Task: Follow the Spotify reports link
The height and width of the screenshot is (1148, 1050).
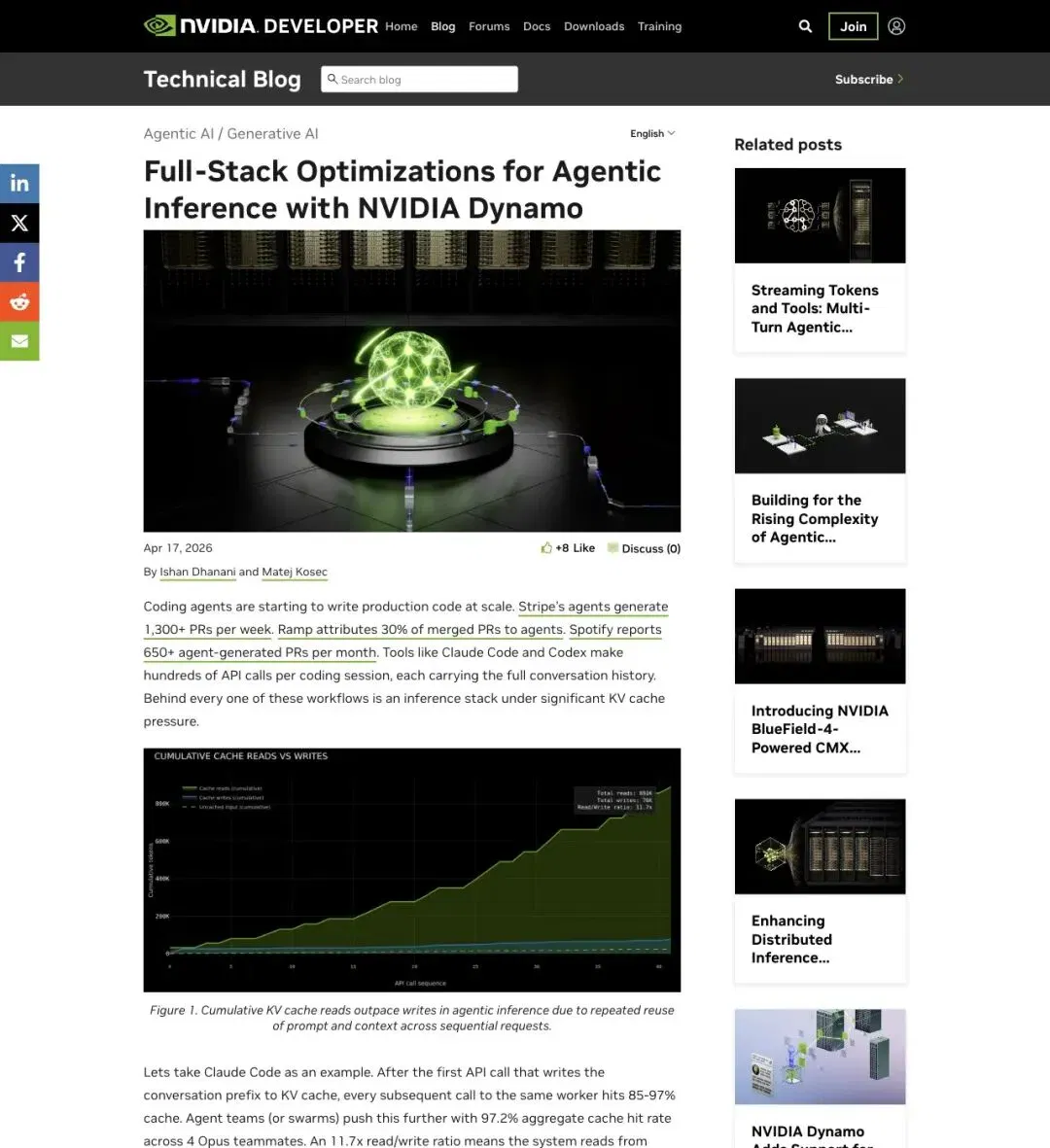Action: point(615,630)
